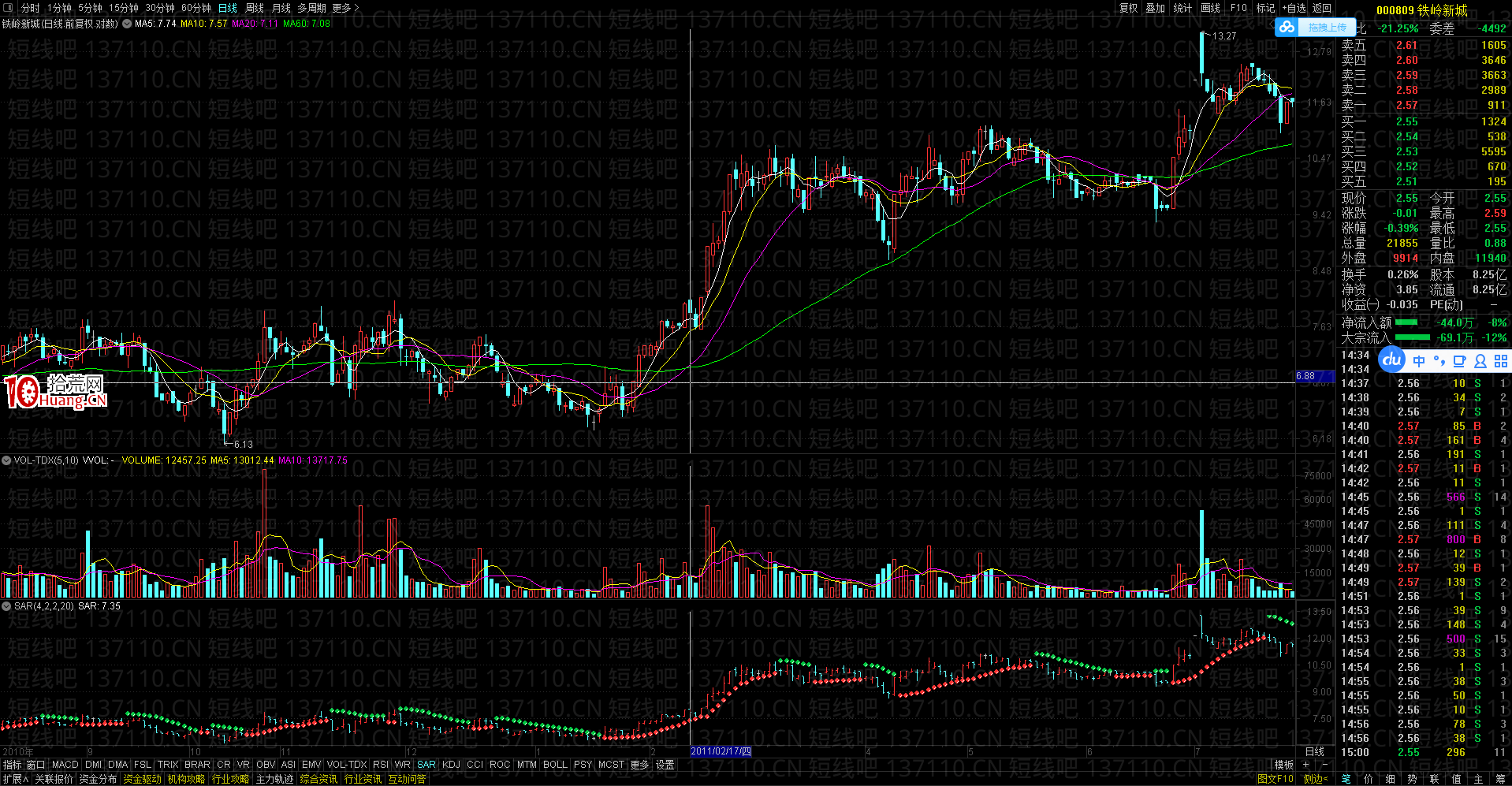Viewport: 1512px width, 786px height.
Task: Enable the RSI indicator
Action: click(x=381, y=765)
